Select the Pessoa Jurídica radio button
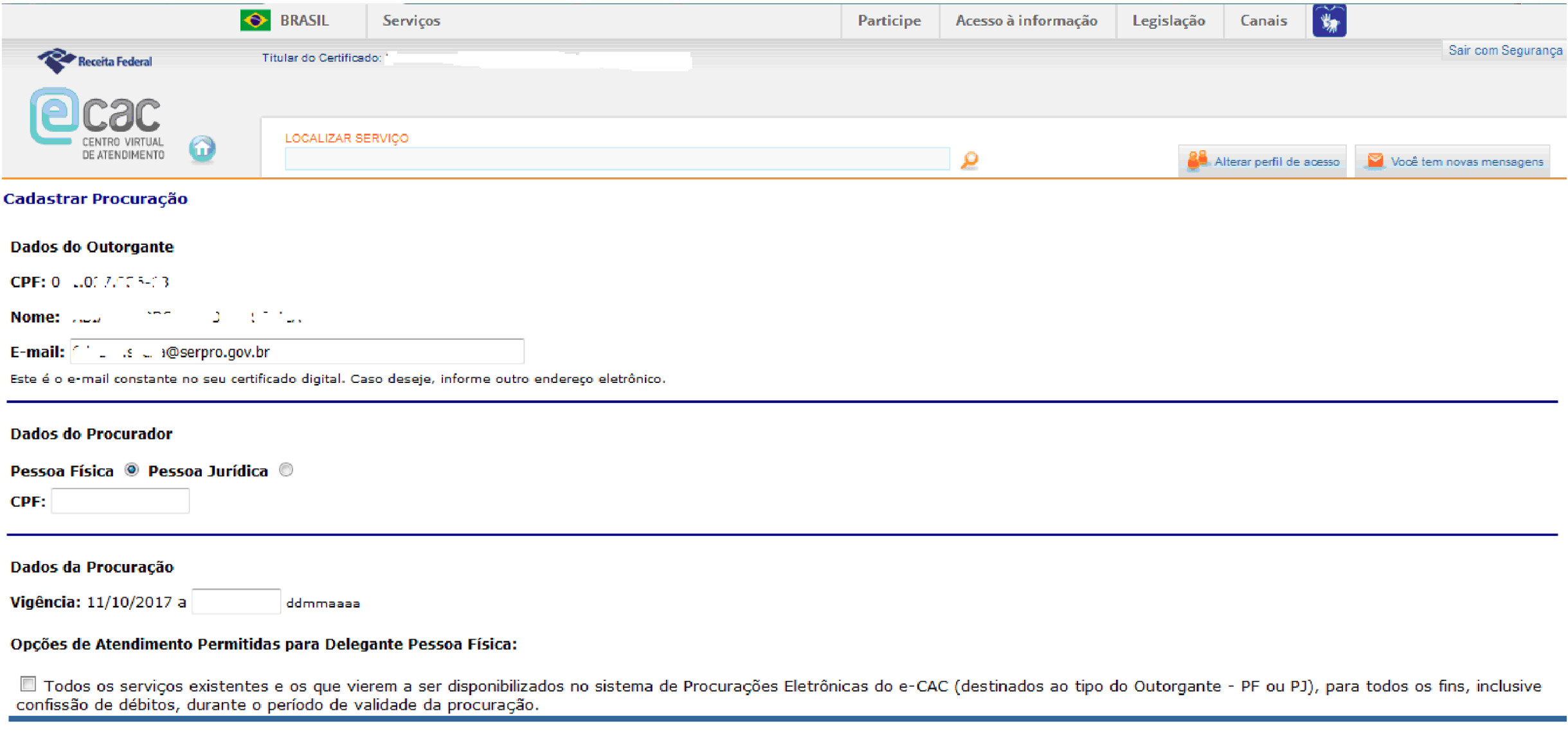This screenshot has width=1568, height=744. coord(286,470)
